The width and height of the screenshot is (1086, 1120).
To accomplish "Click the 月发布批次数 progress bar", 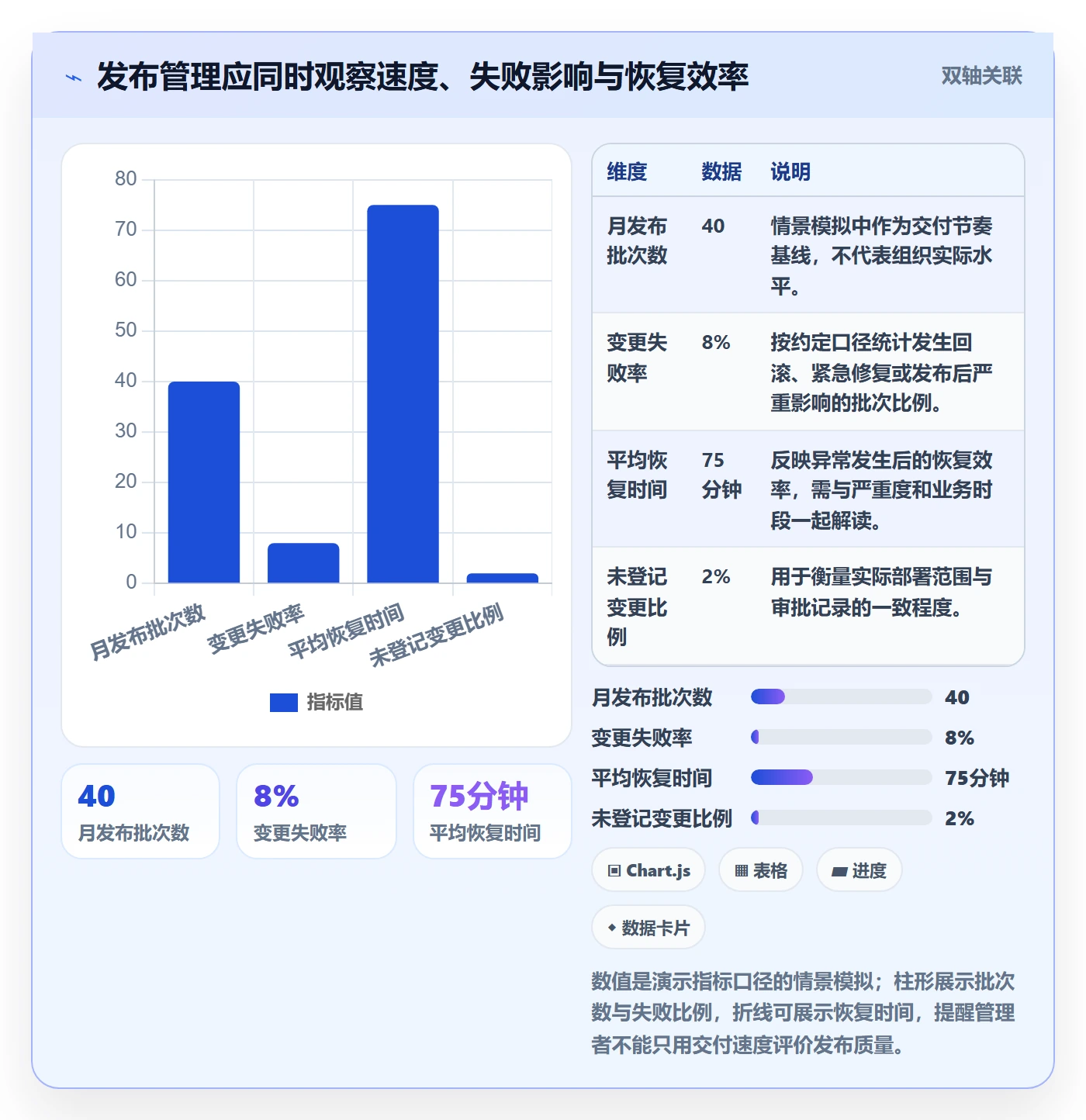I will pyautogui.click(x=842, y=697).
